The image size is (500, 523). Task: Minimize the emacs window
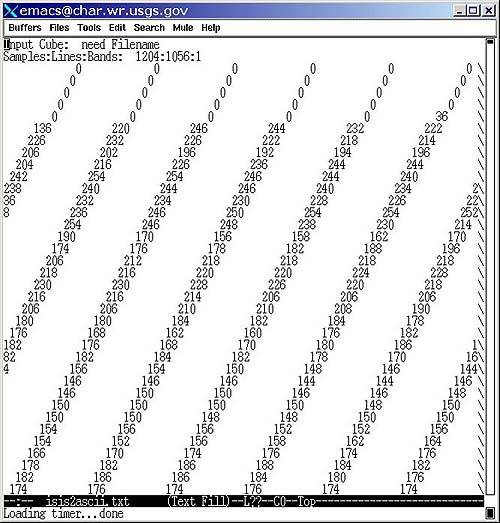[460, 11]
